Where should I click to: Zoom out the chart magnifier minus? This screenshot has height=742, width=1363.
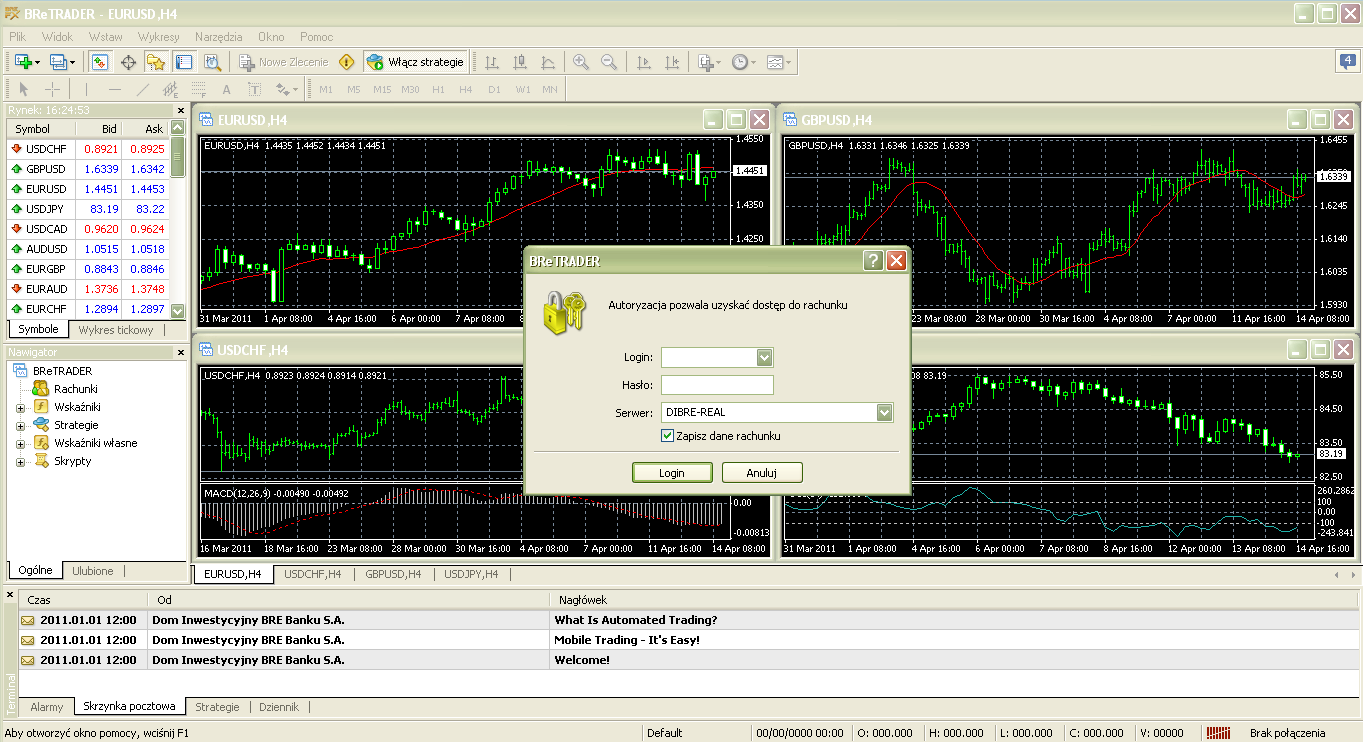609,62
